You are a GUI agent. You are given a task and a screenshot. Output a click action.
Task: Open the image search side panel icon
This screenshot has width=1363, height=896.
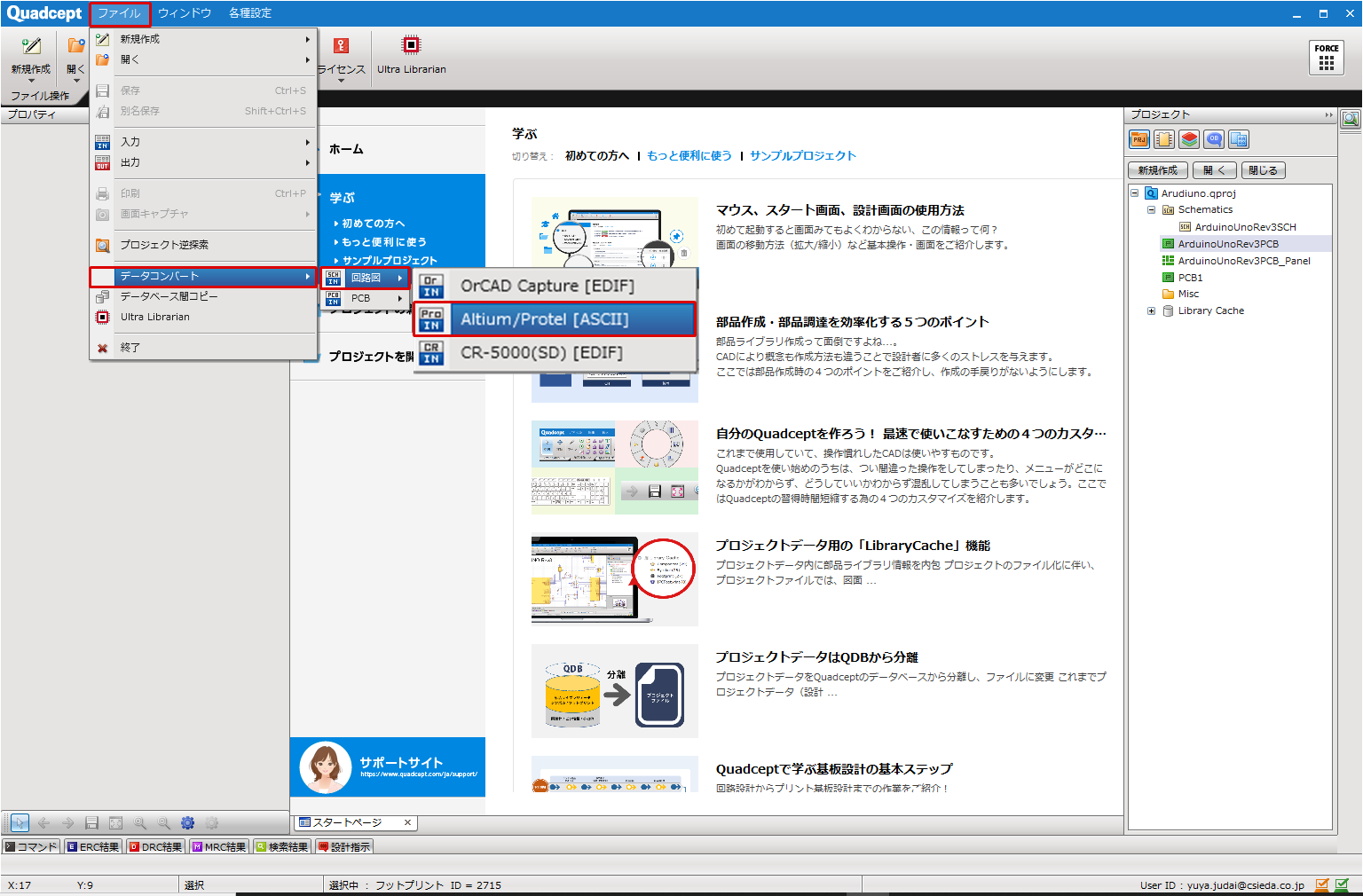[x=1351, y=119]
